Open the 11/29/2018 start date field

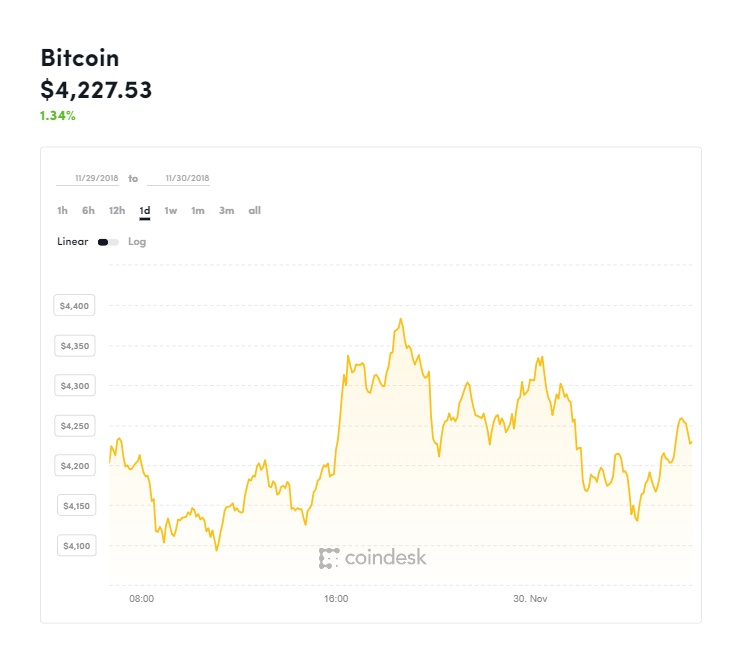click(88, 178)
